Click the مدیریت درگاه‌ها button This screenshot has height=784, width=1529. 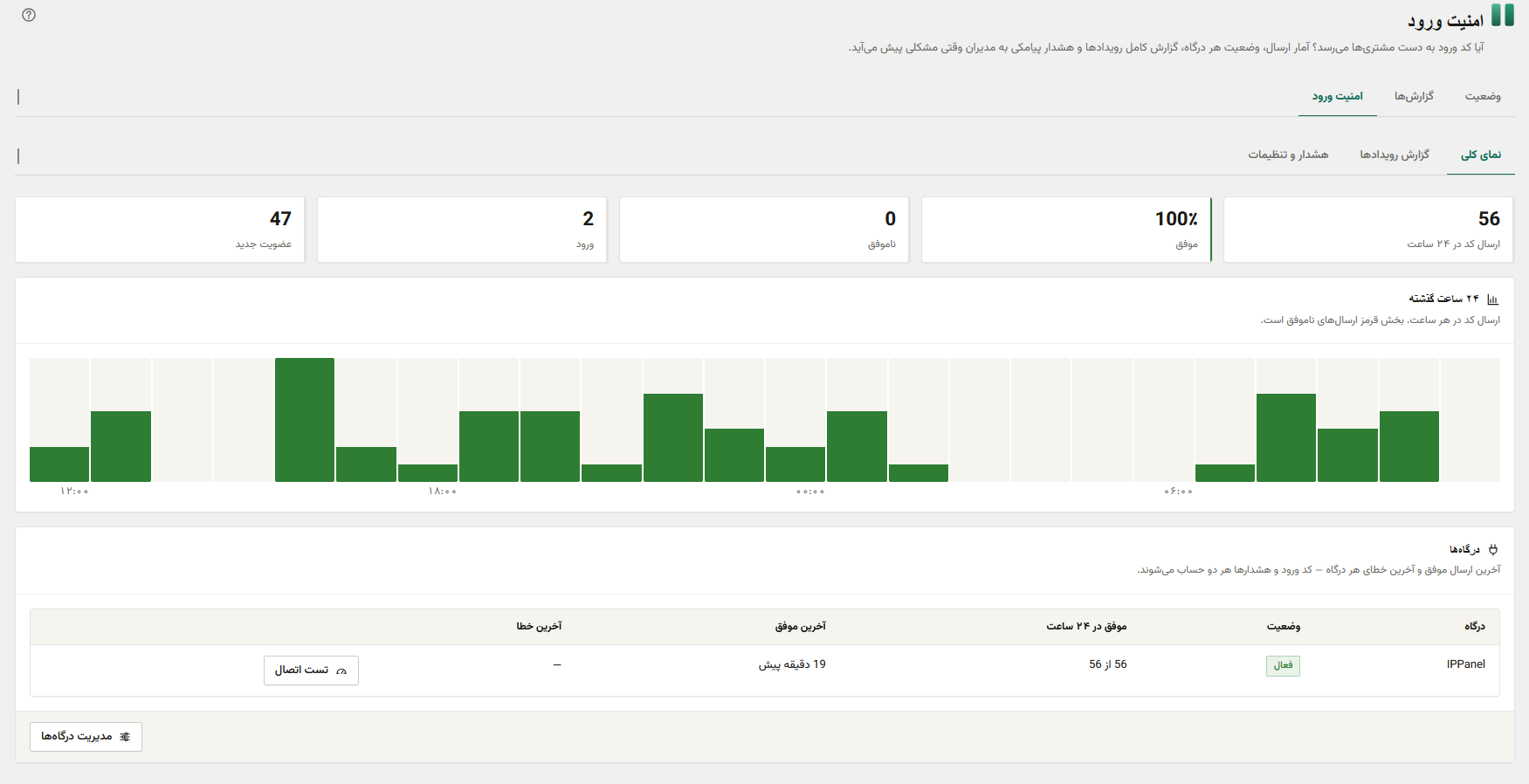[86, 737]
